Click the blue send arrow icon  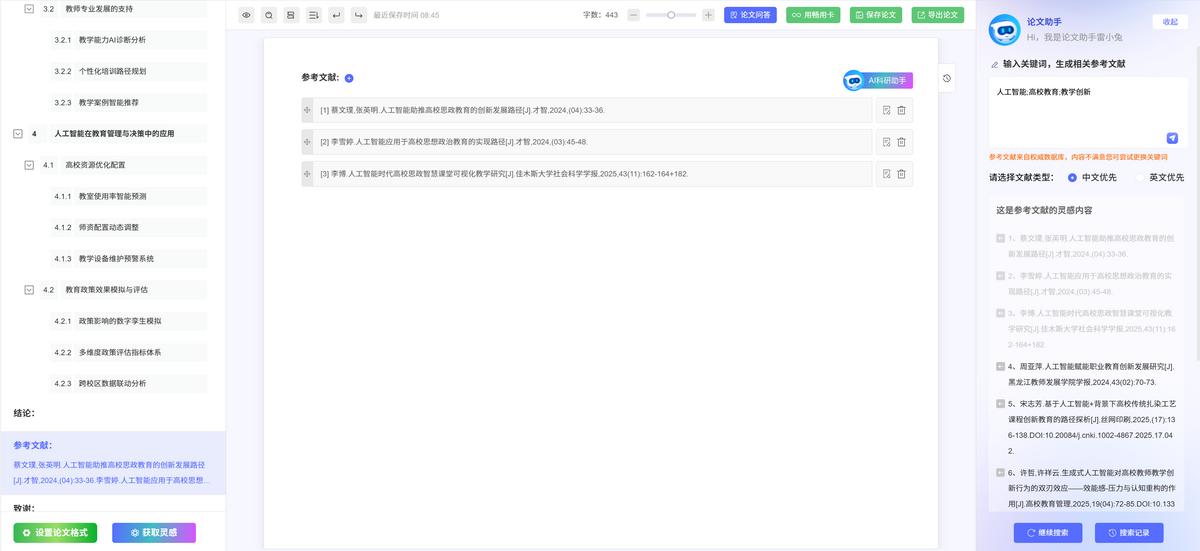click(x=1172, y=138)
